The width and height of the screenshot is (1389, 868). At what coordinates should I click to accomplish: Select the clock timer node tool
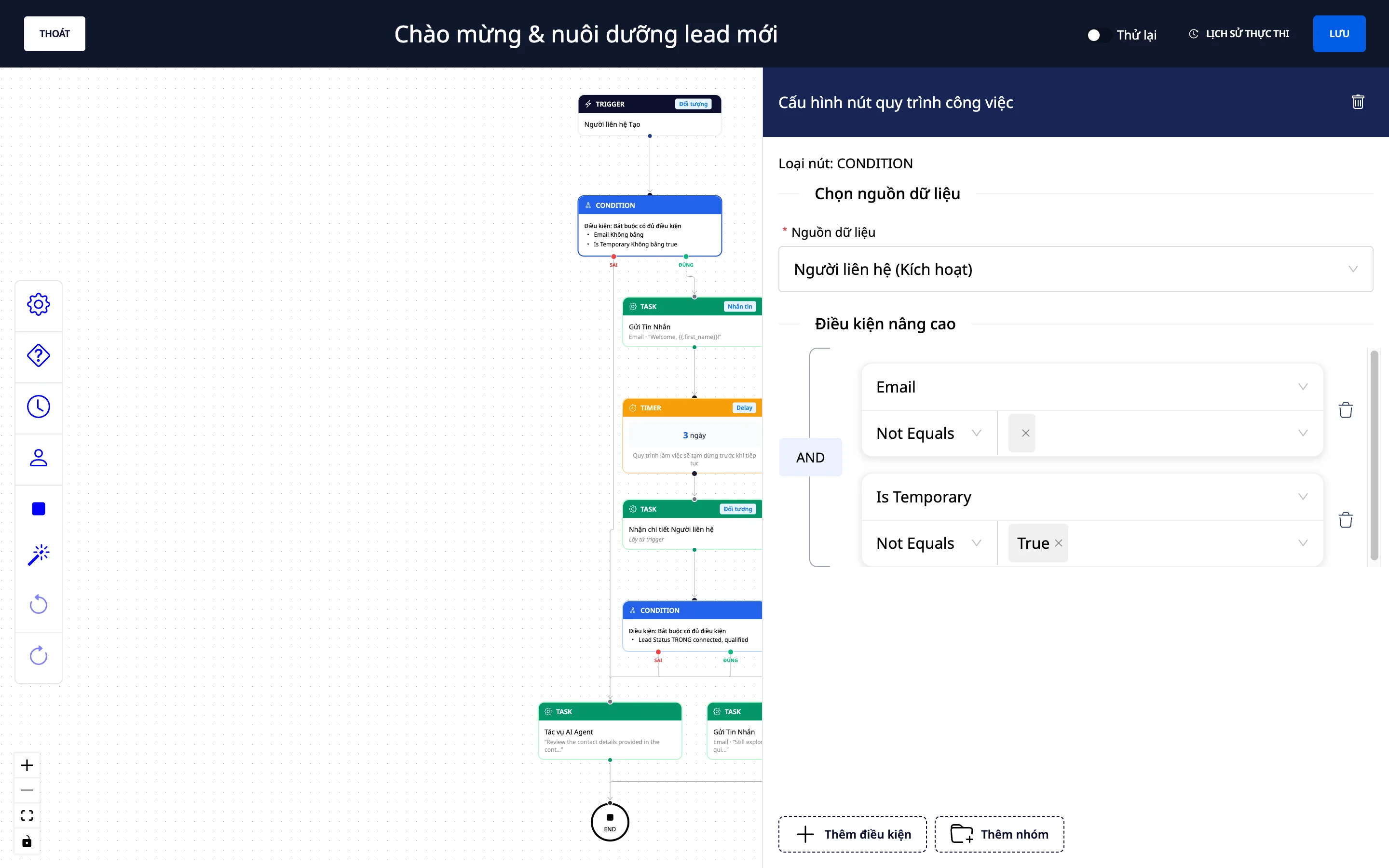(x=39, y=407)
